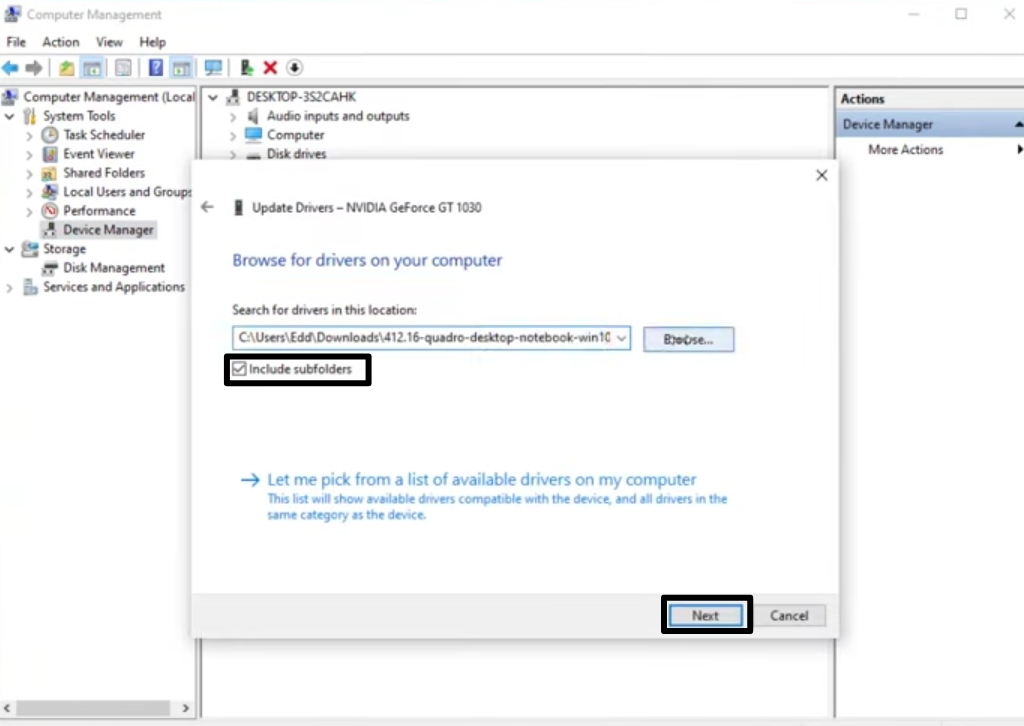The width and height of the screenshot is (1024, 726).
Task: Collapse the System Tools tree node
Action: (x=9, y=116)
